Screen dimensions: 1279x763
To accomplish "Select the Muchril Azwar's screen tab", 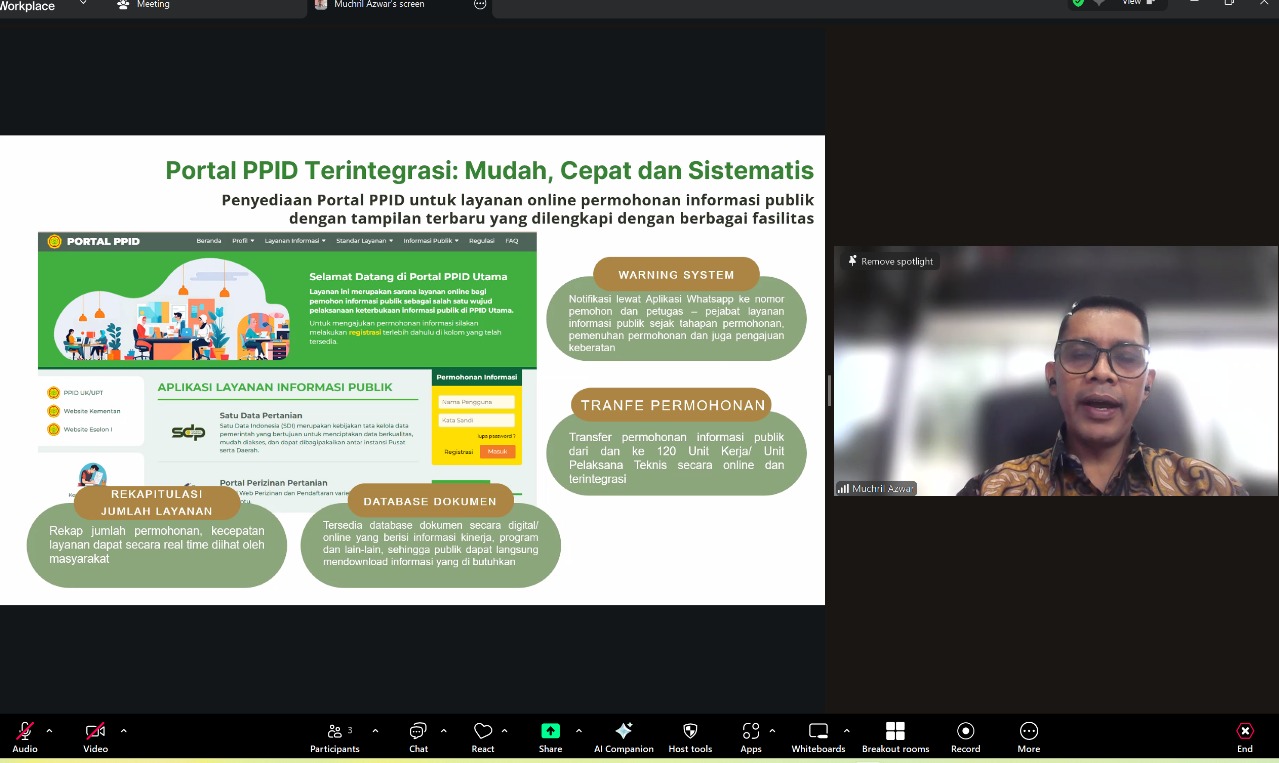I will click(x=378, y=5).
